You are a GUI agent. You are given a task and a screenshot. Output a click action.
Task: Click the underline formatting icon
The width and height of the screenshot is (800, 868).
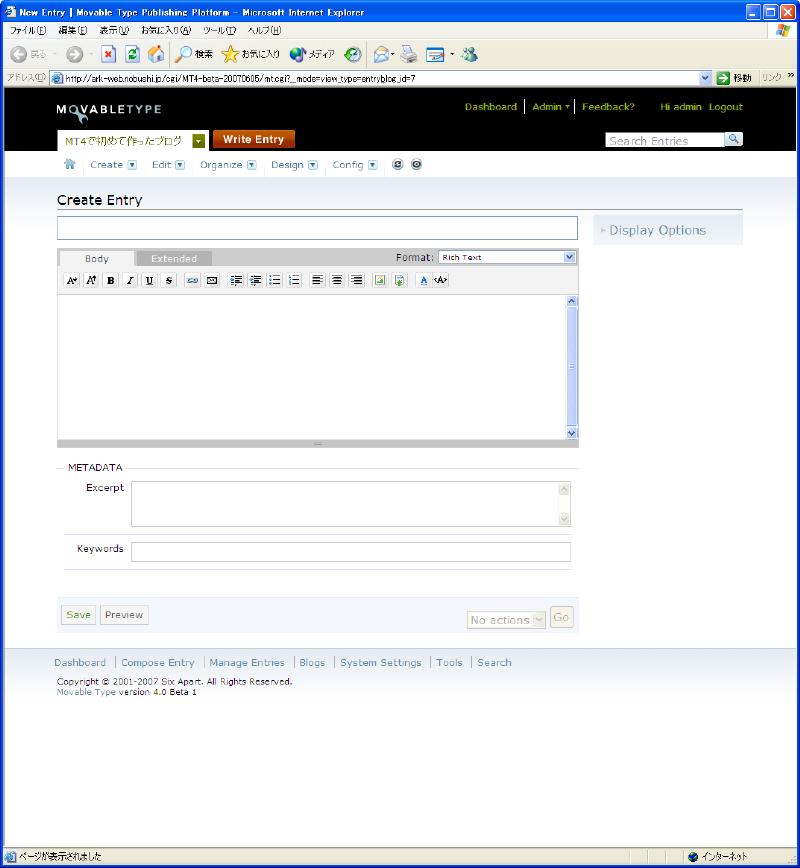(149, 281)
